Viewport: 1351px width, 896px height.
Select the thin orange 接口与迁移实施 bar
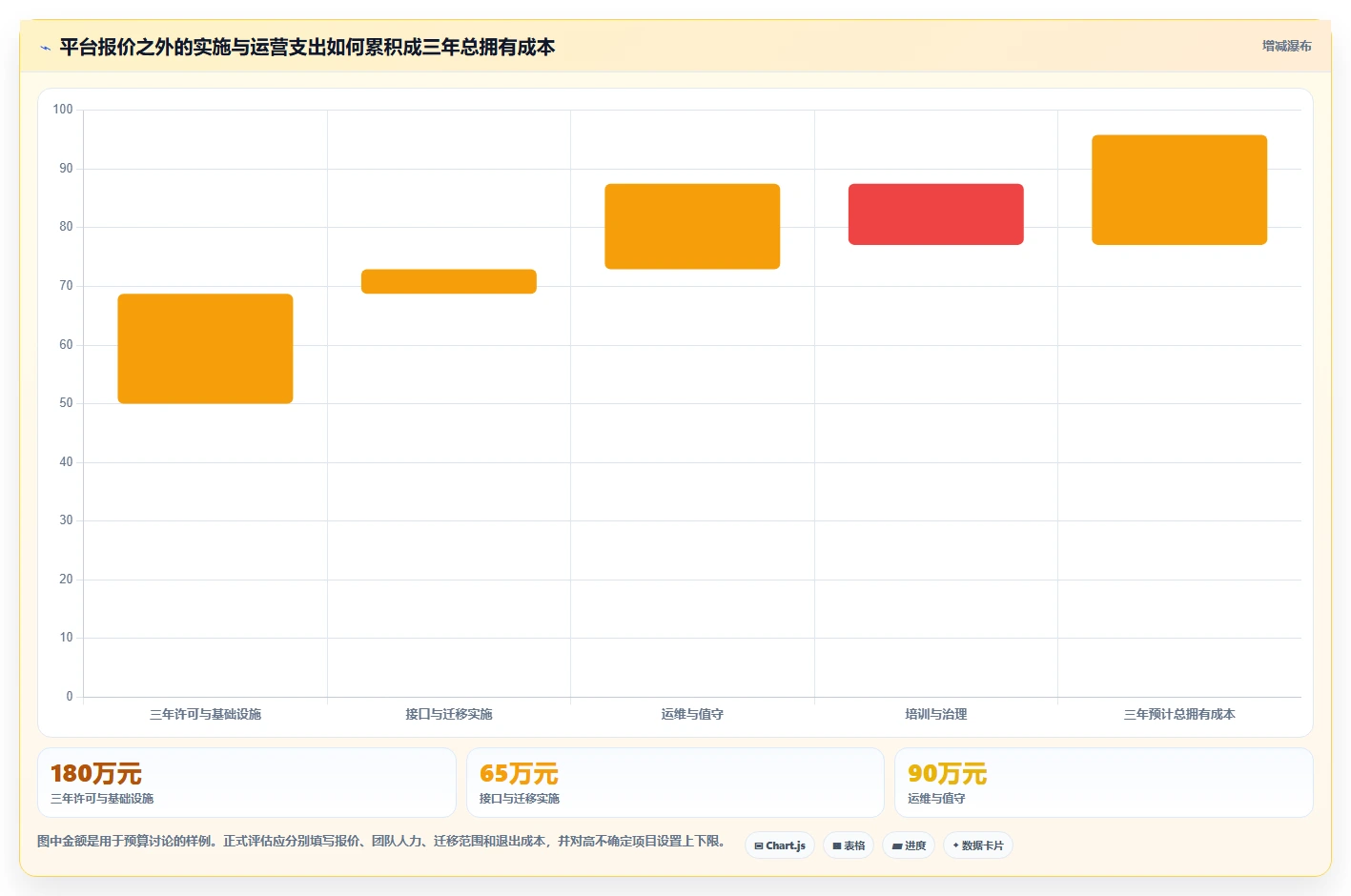point(449,281)
